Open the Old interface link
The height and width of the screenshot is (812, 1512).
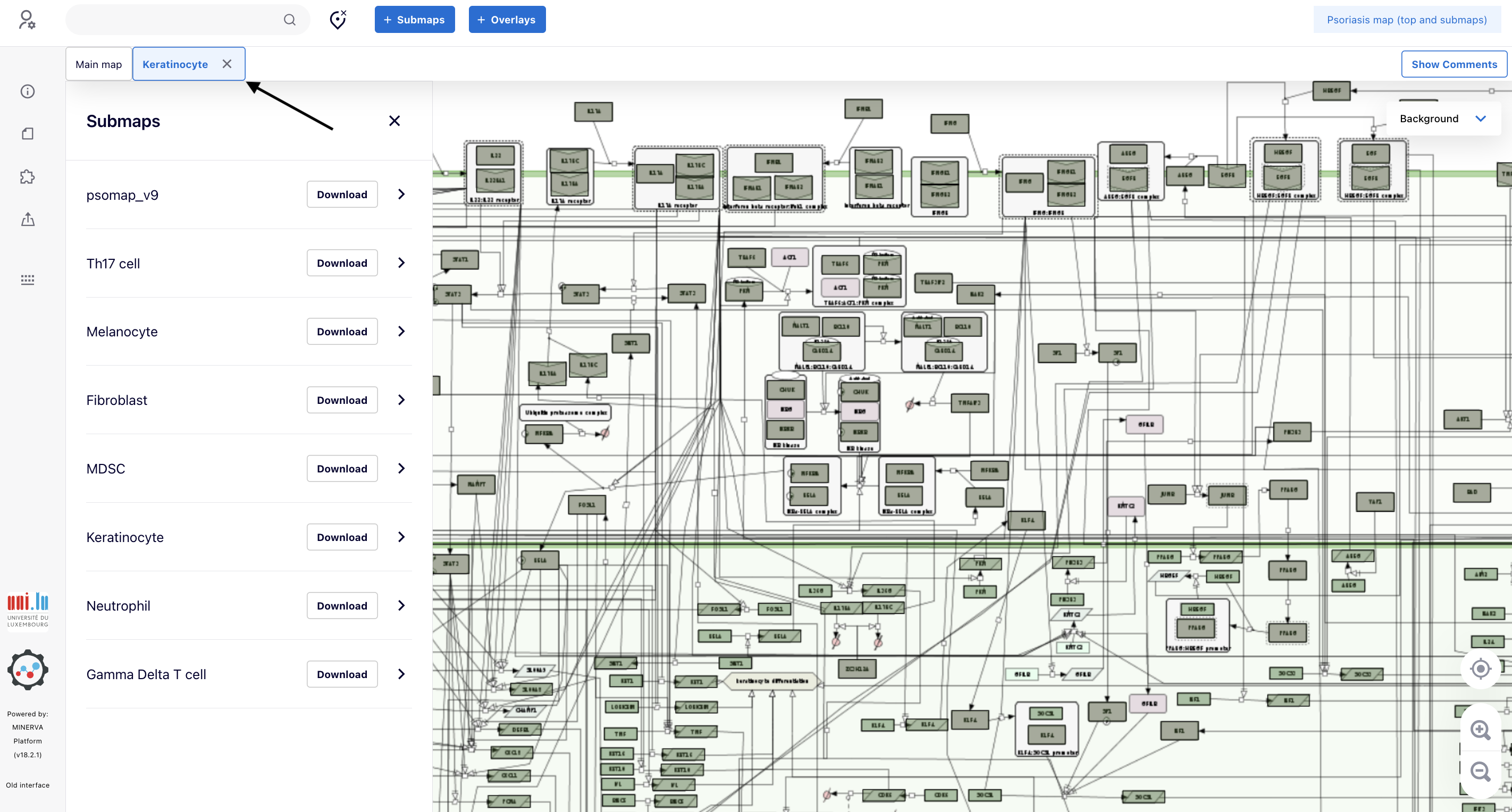pos(28,785)
